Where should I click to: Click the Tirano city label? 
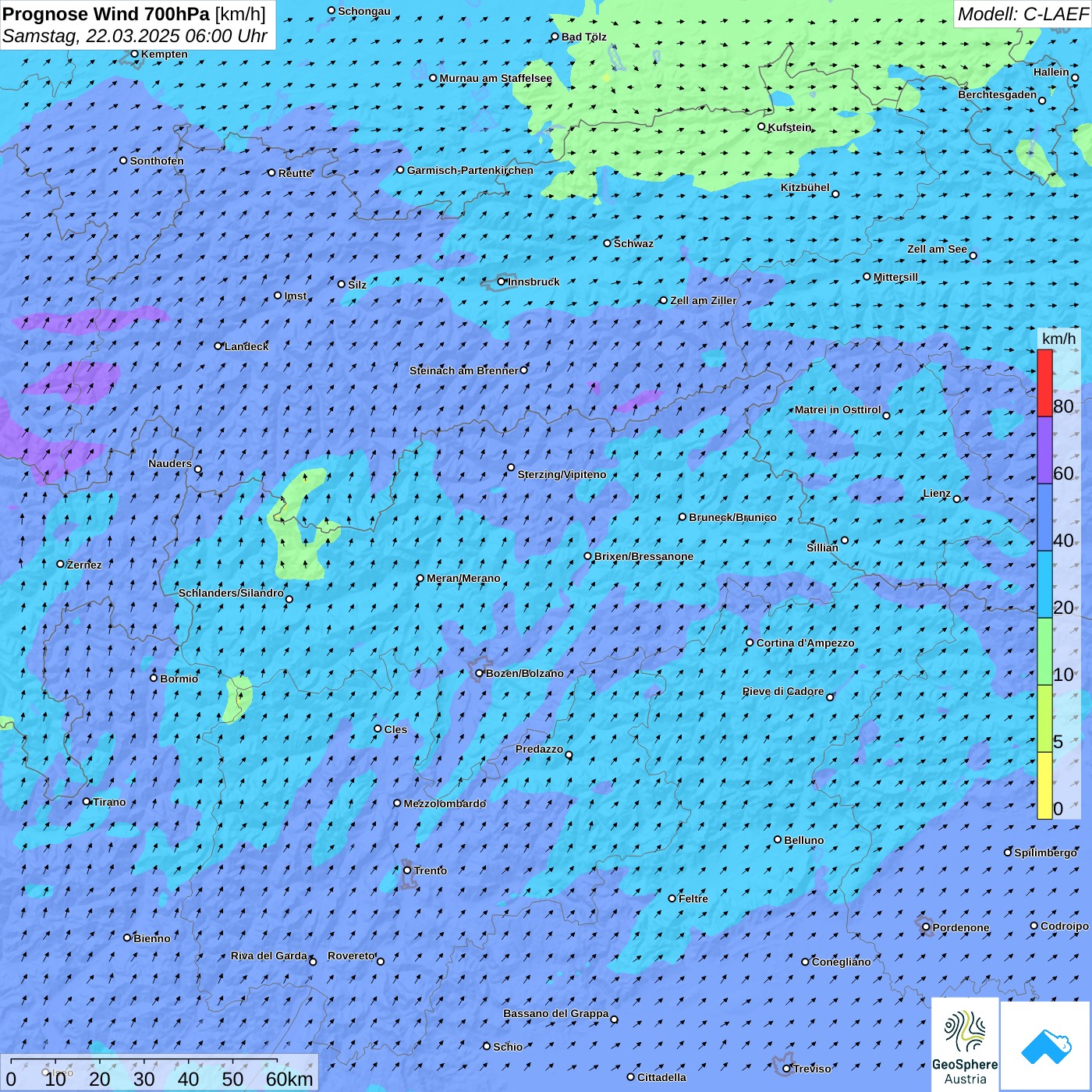point(109,802)
